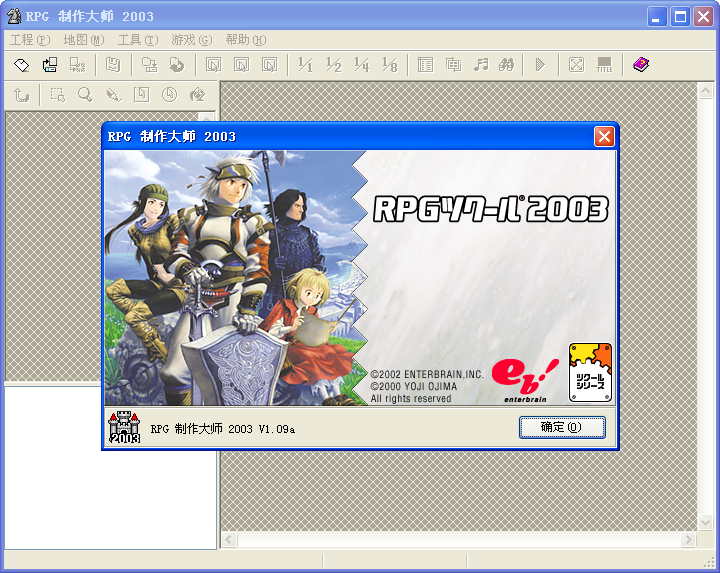Click the undo arrow icon
The height and width of the screenshot is (573, 720).
click(x=21, y=95)
